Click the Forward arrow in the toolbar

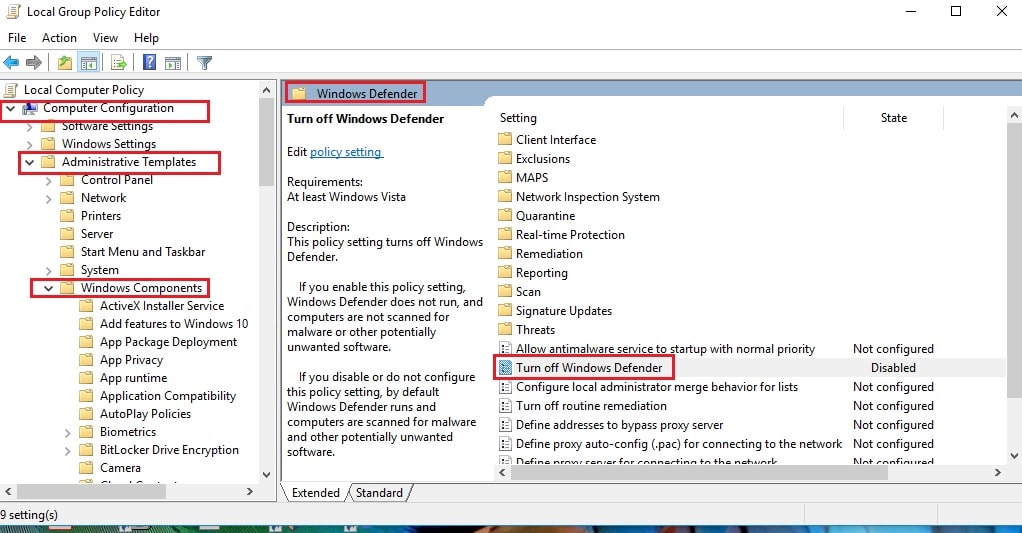pyautogui.click(x=34, y=63)
